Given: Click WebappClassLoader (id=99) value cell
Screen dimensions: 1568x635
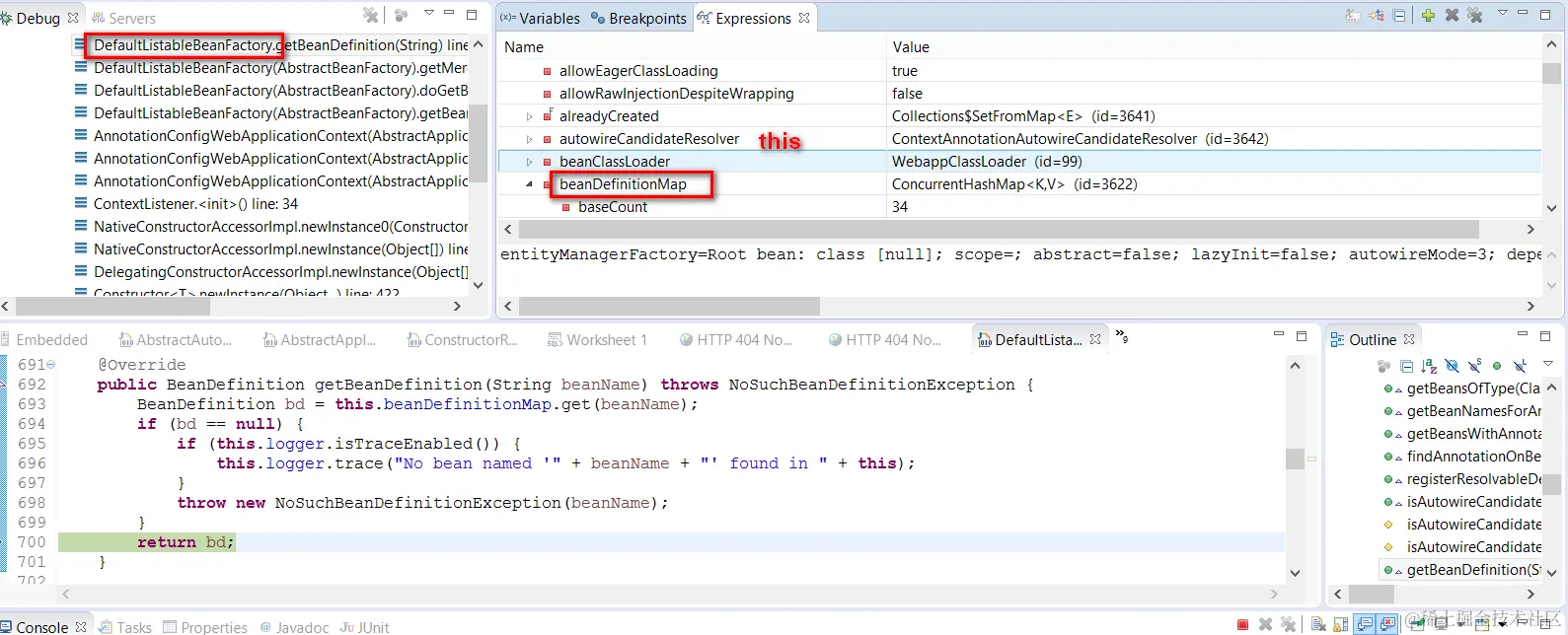Looking at the screenshot, I should pyautogui.click(x=987, y=162).
